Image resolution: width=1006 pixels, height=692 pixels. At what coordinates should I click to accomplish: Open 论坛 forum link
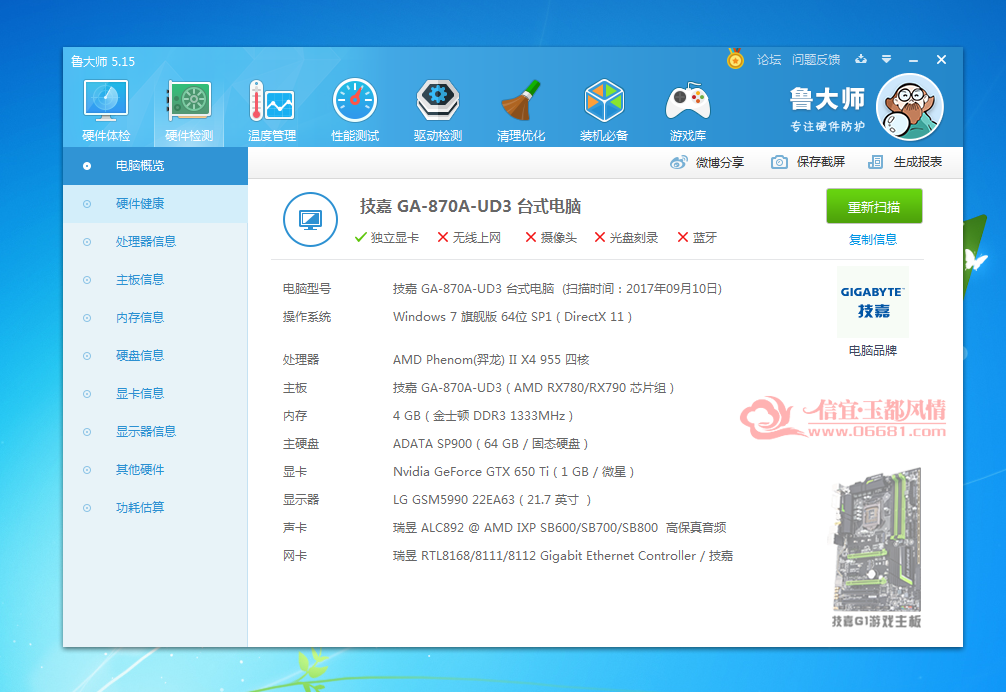pos(769,60)
